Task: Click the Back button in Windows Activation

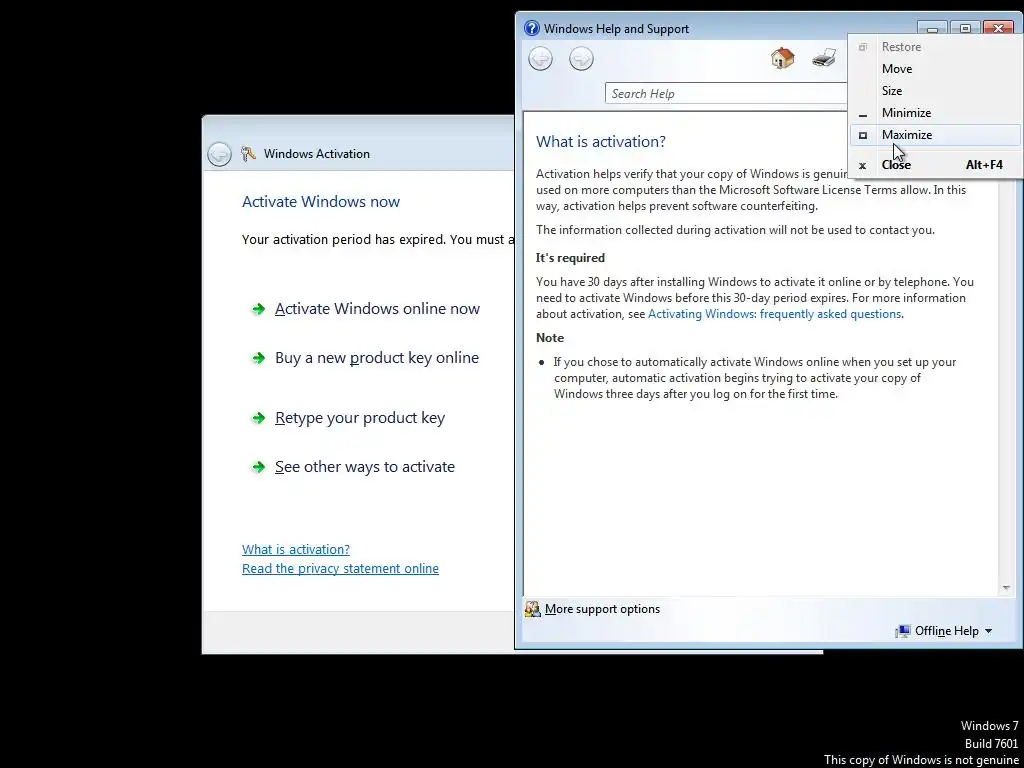Action: point(219,154)
